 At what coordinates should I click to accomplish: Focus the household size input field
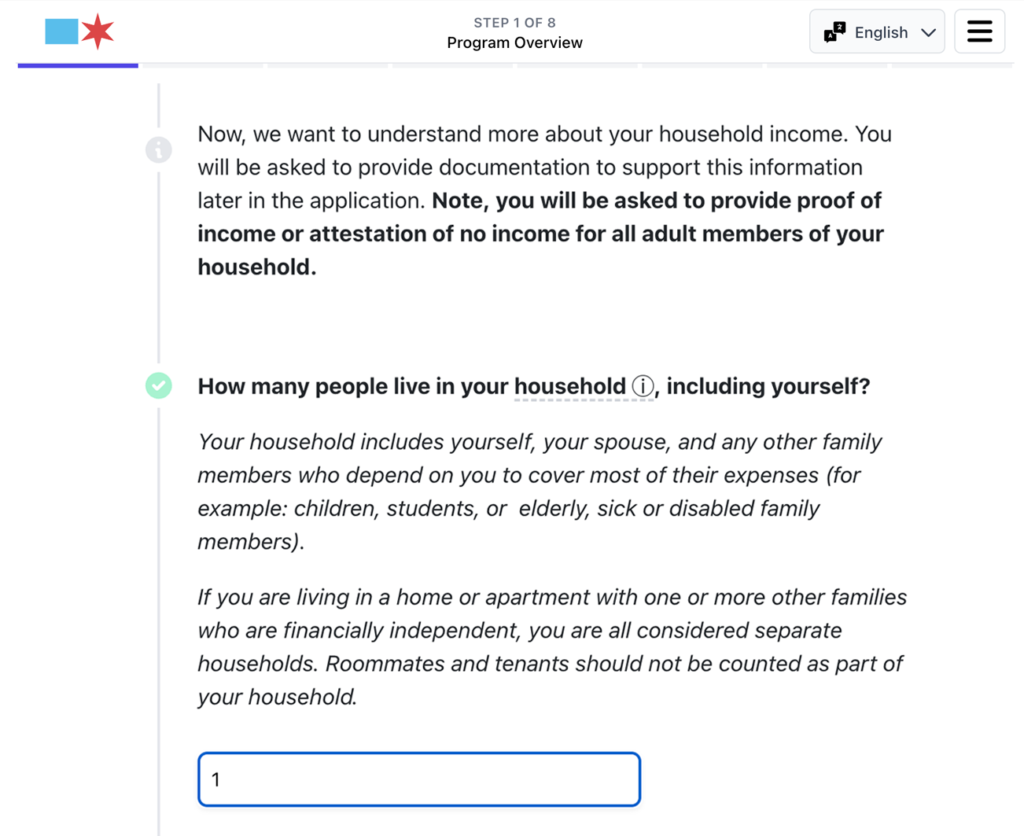click(419, 779)
